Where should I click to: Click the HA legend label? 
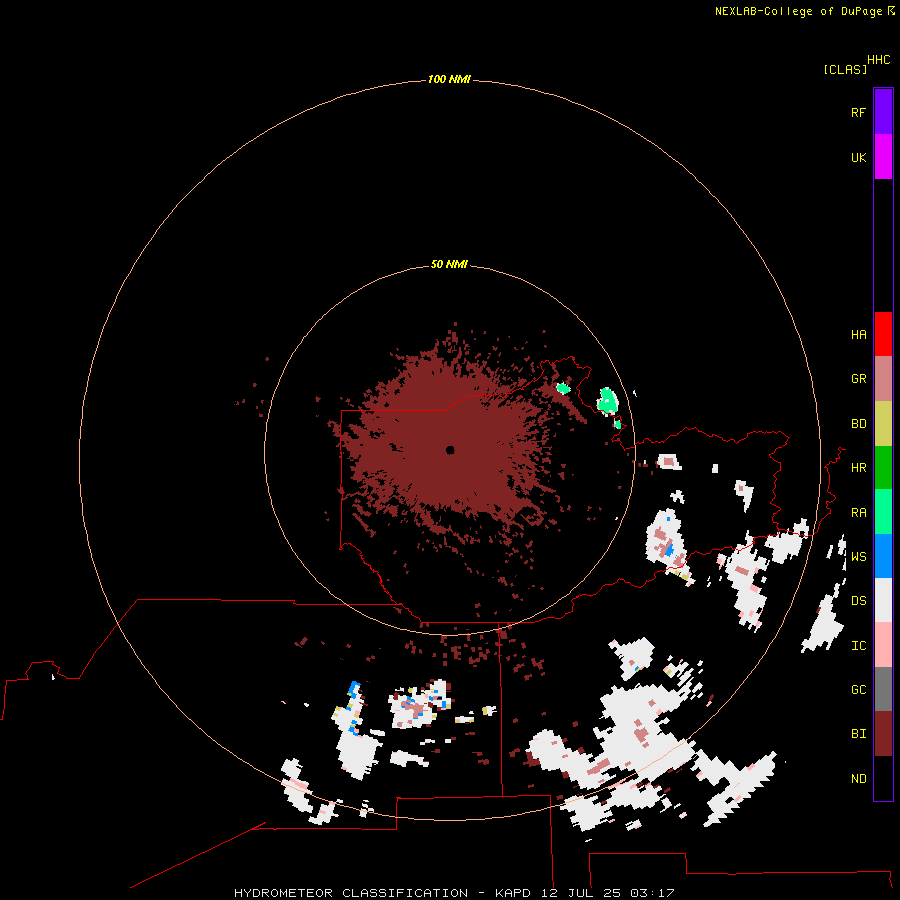pos(858,334)
